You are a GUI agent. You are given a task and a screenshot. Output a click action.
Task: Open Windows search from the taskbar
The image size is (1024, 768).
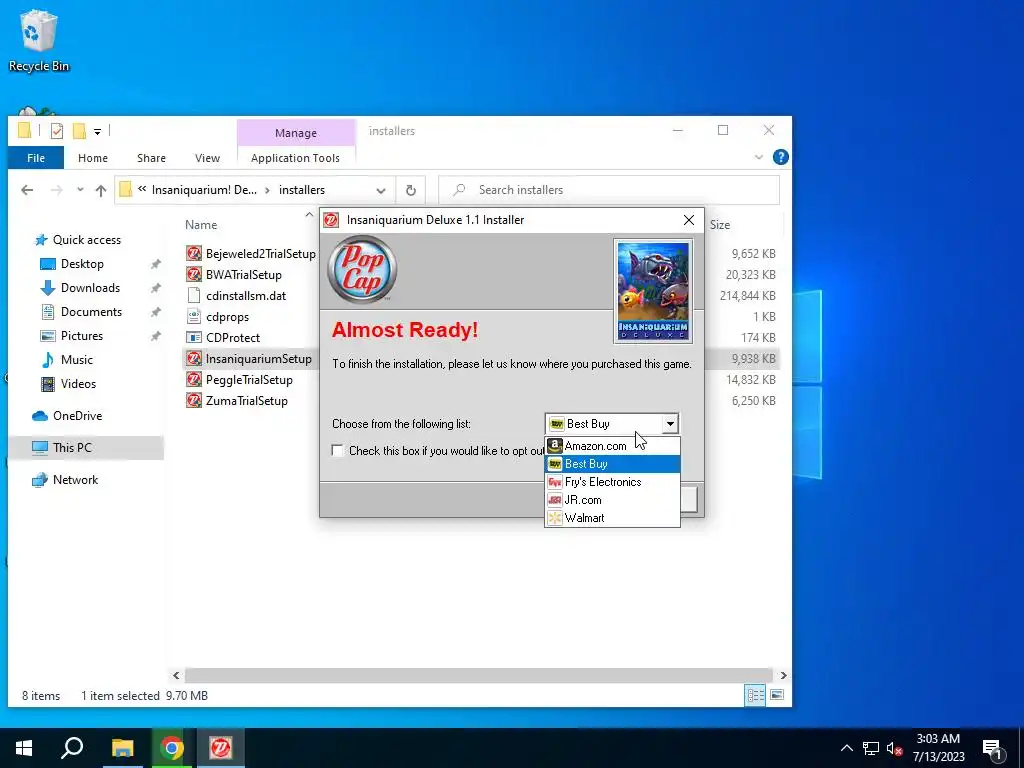[x=72, y=748]
